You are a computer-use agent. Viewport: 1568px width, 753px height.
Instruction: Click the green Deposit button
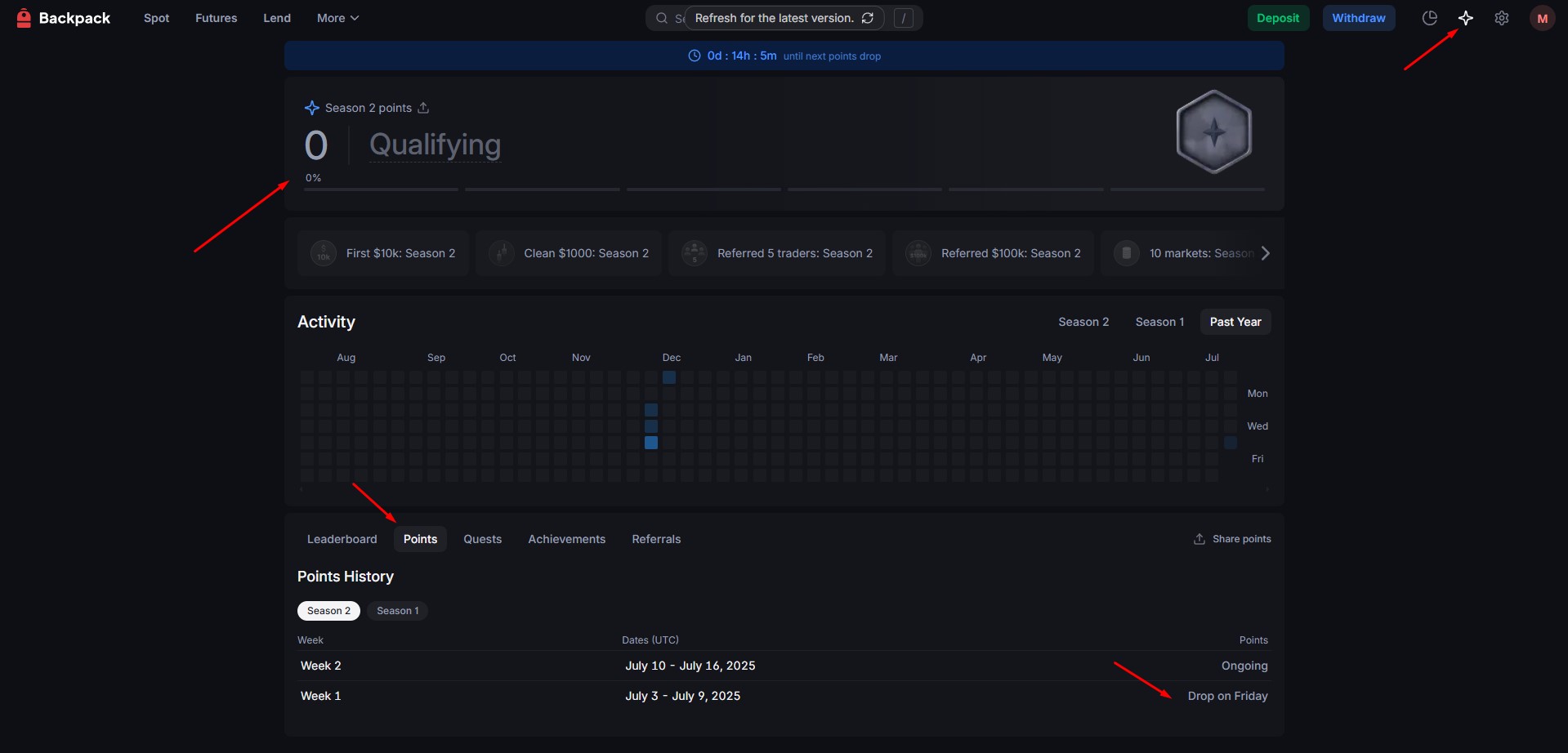point(1277,18)
